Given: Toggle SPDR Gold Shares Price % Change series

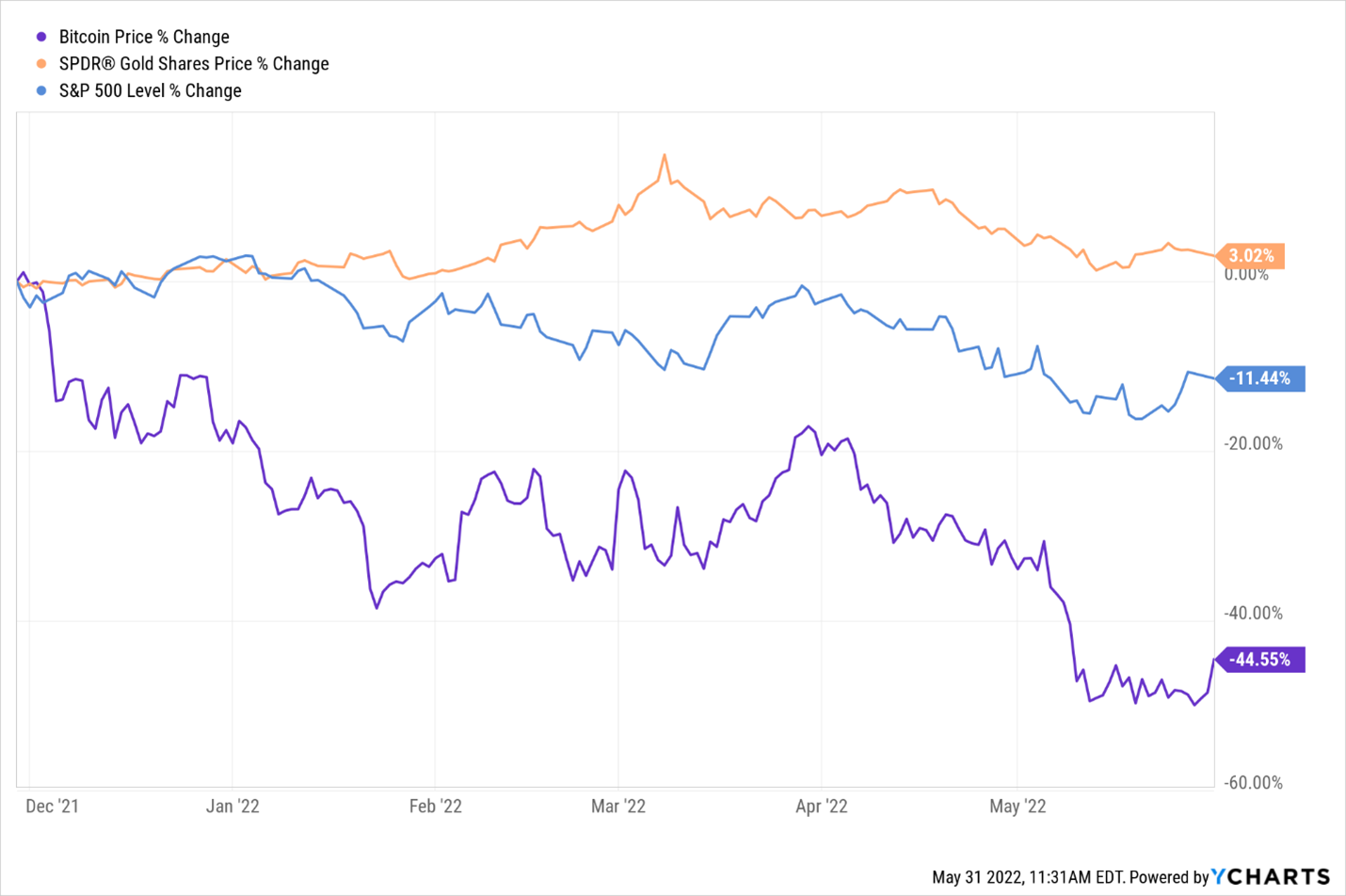Looking at the screenshot, I should pos(194,64).
